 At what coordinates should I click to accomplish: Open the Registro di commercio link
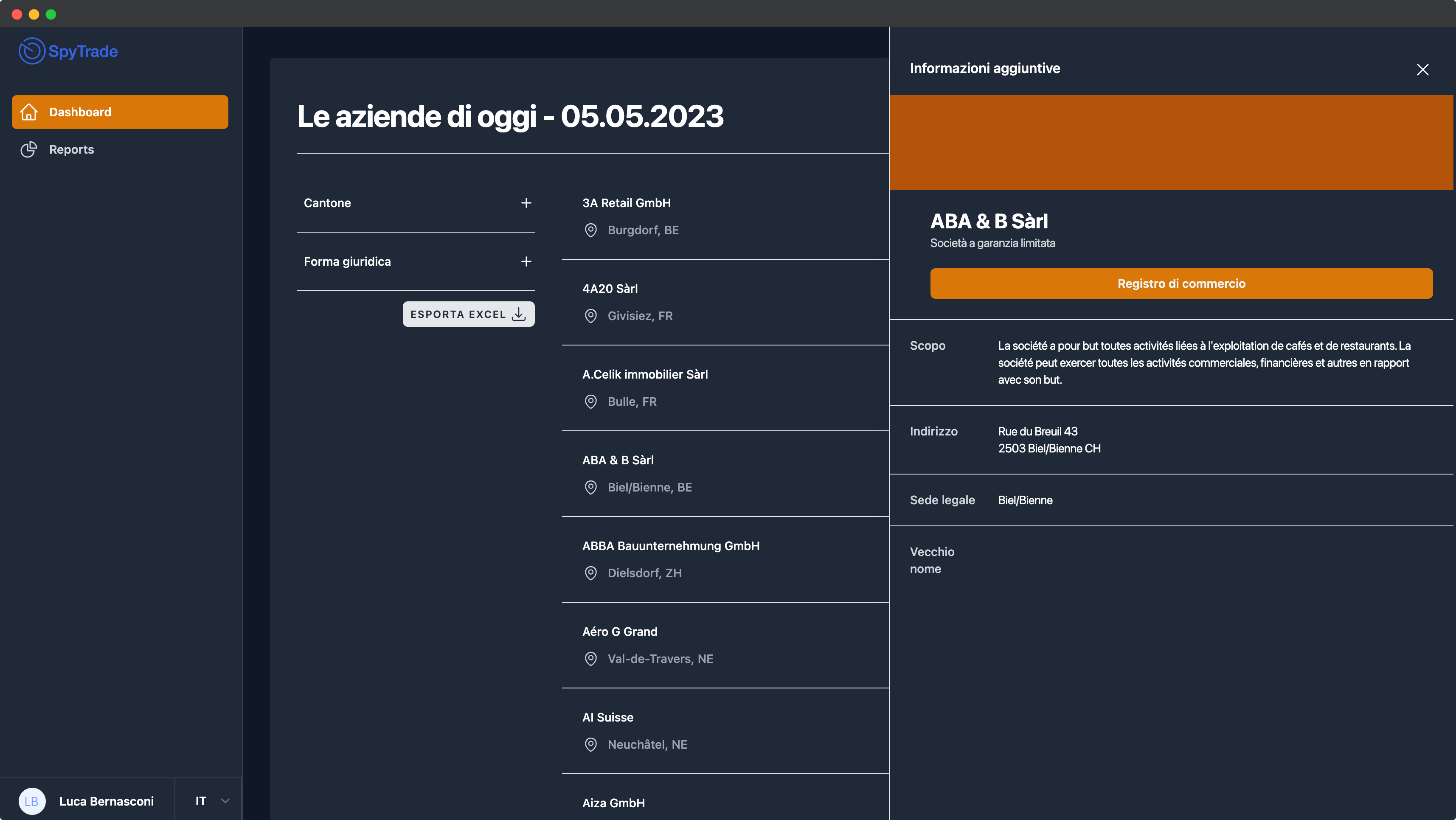[1181, 284]
